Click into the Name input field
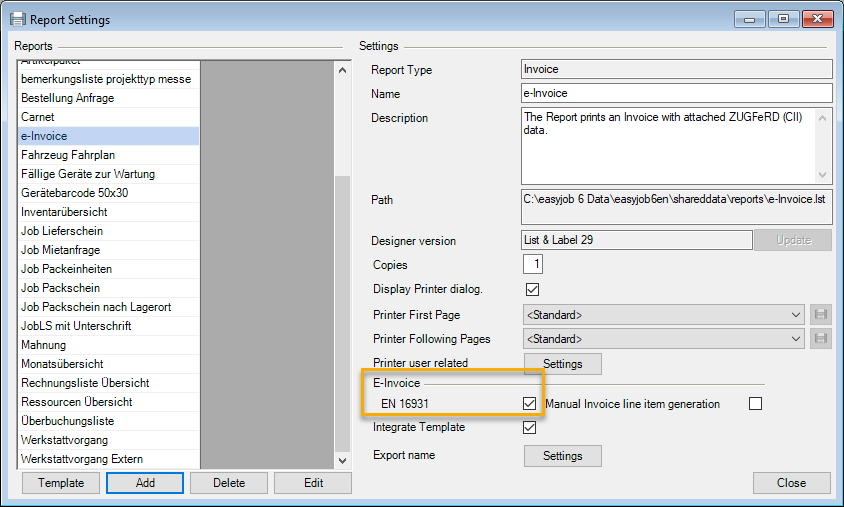Viewport: 844px width, 507px height. [x=676, y=94]
